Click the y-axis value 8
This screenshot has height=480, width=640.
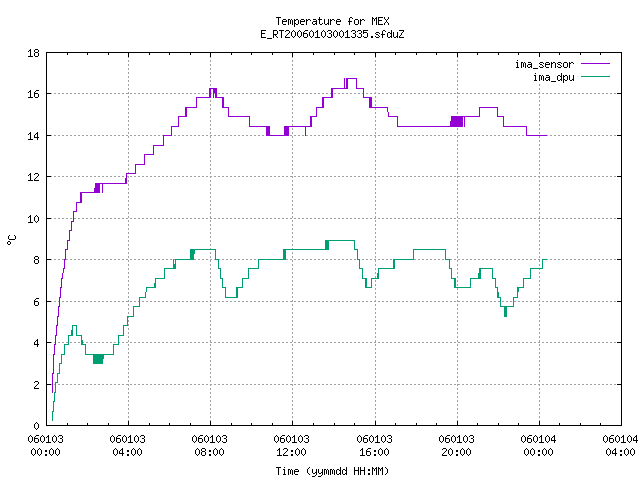pyautogui.click(x=37, y=260)
